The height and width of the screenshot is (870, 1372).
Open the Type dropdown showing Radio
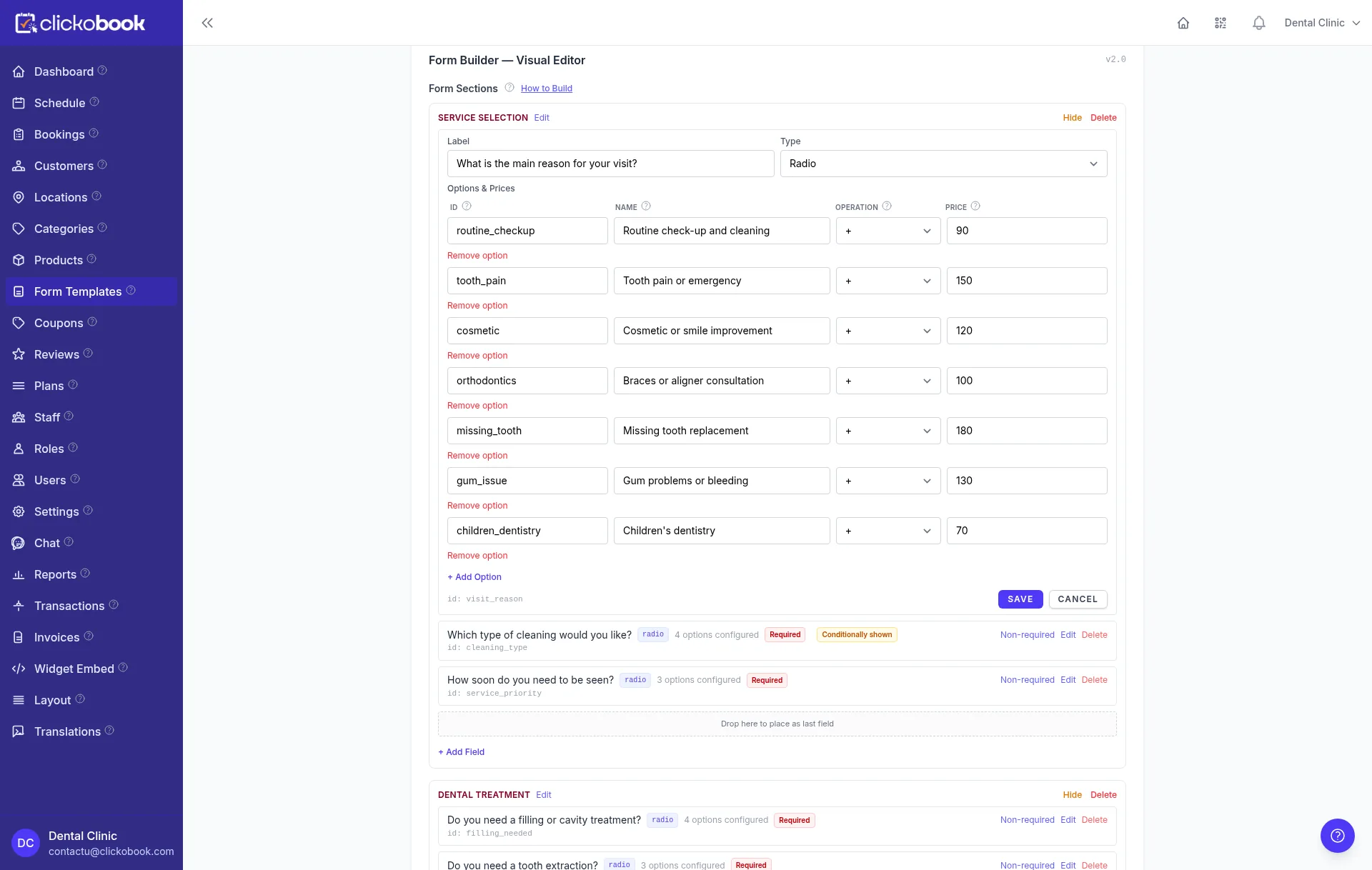coord(943,164)
